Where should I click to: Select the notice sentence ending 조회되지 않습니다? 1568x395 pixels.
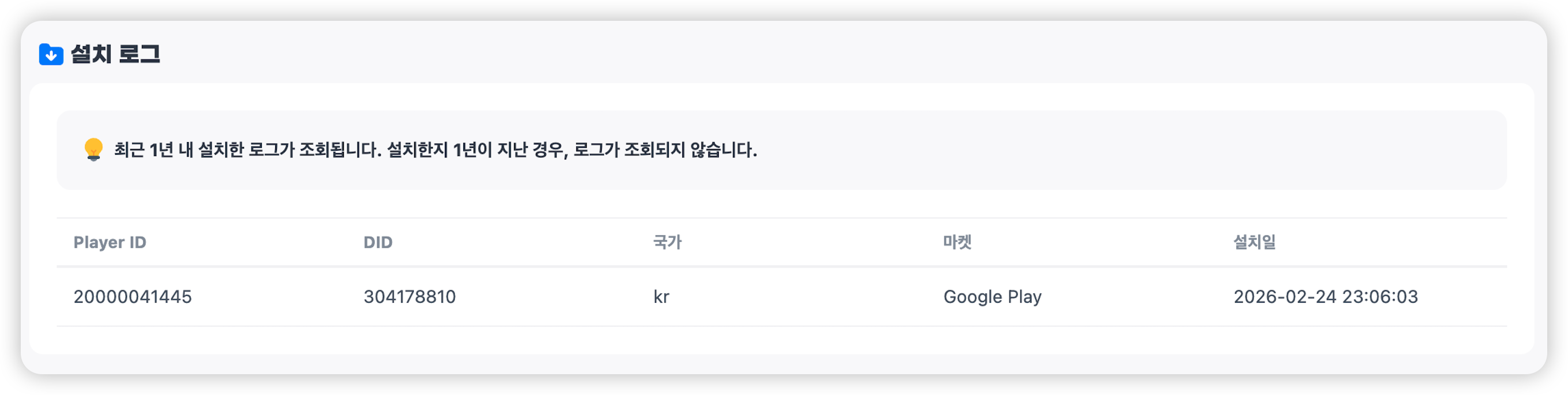[572, 150]
